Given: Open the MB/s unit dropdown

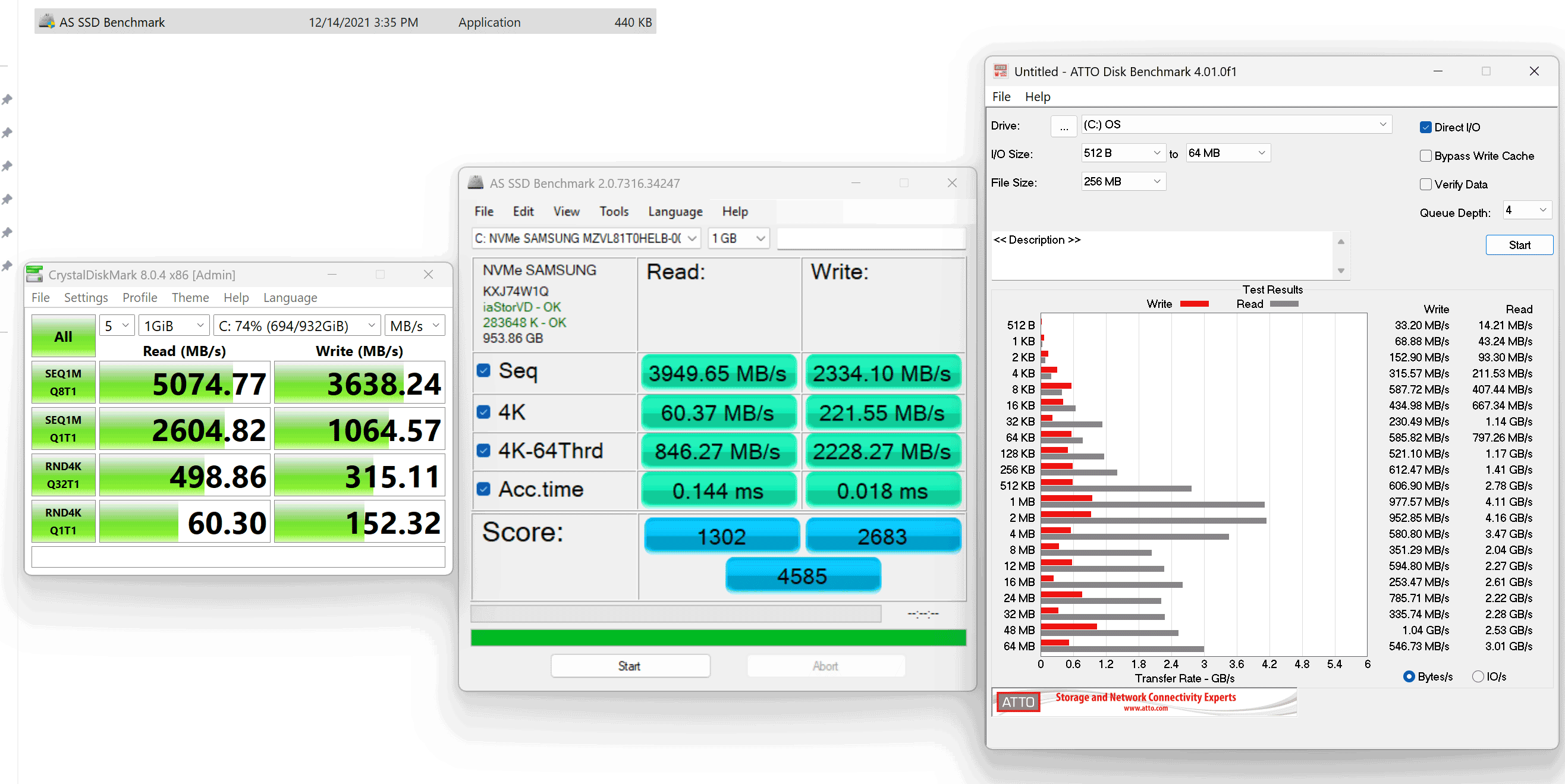Looking at the screenshot, I should tap(415, 326).
